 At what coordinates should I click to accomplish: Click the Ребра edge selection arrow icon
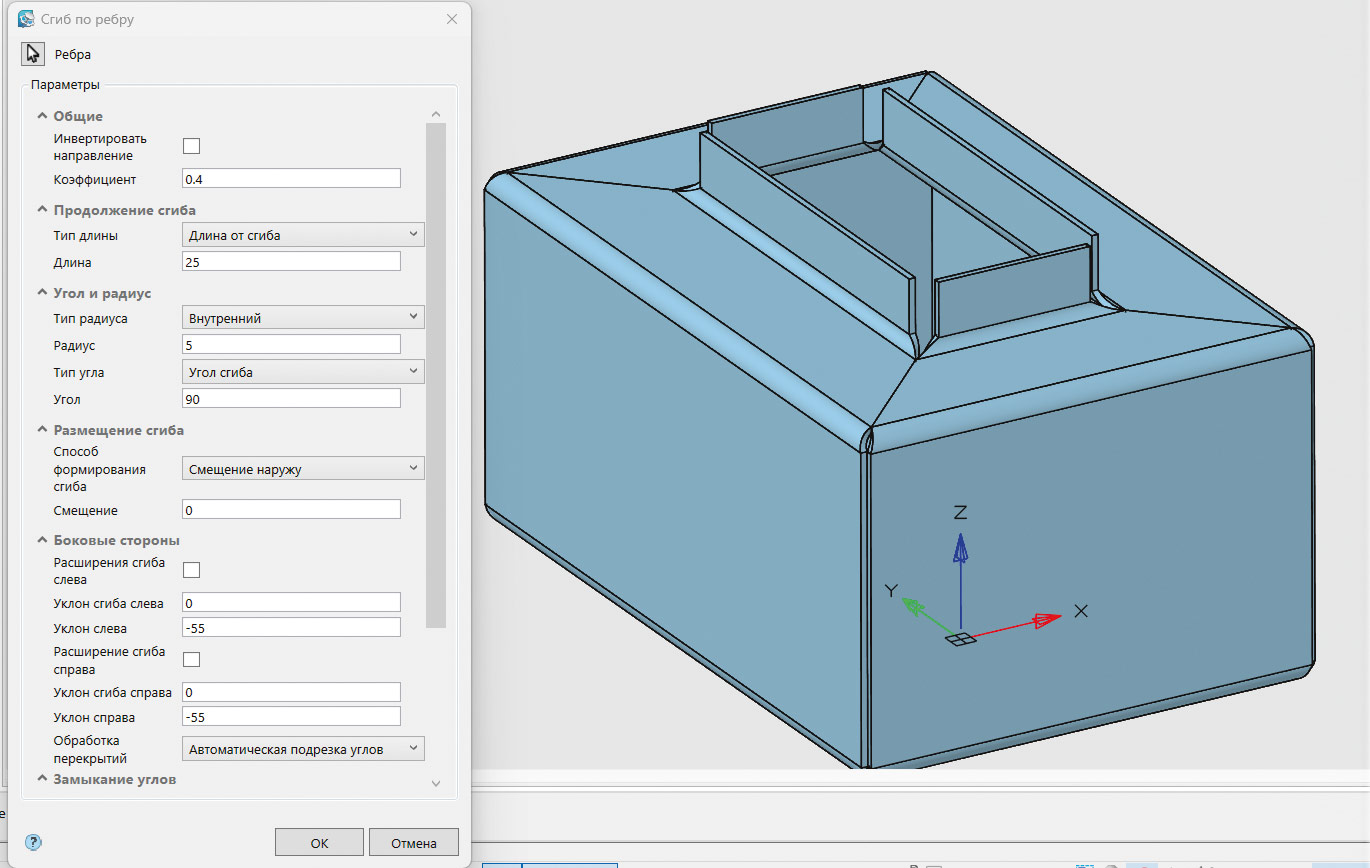34,54
